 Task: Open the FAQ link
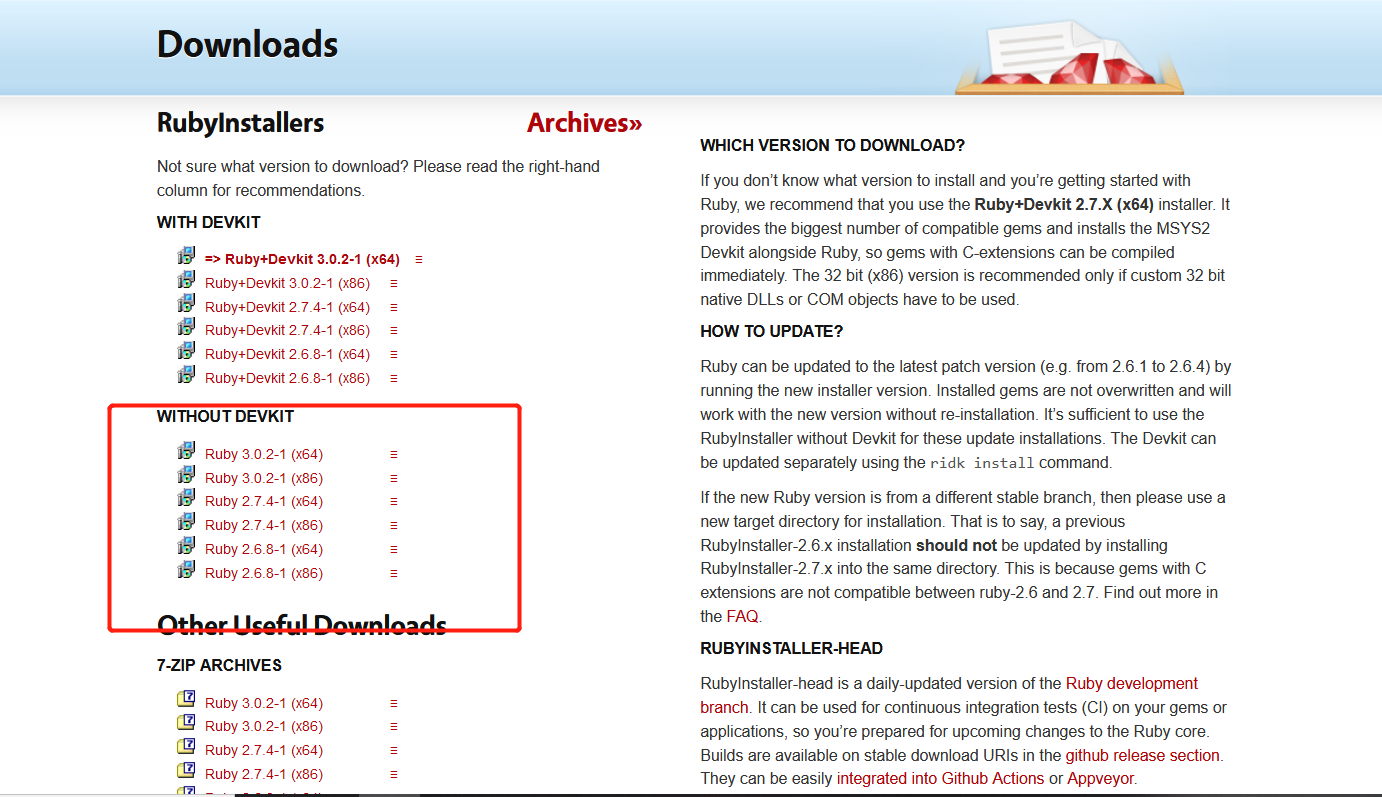point(743,616)
